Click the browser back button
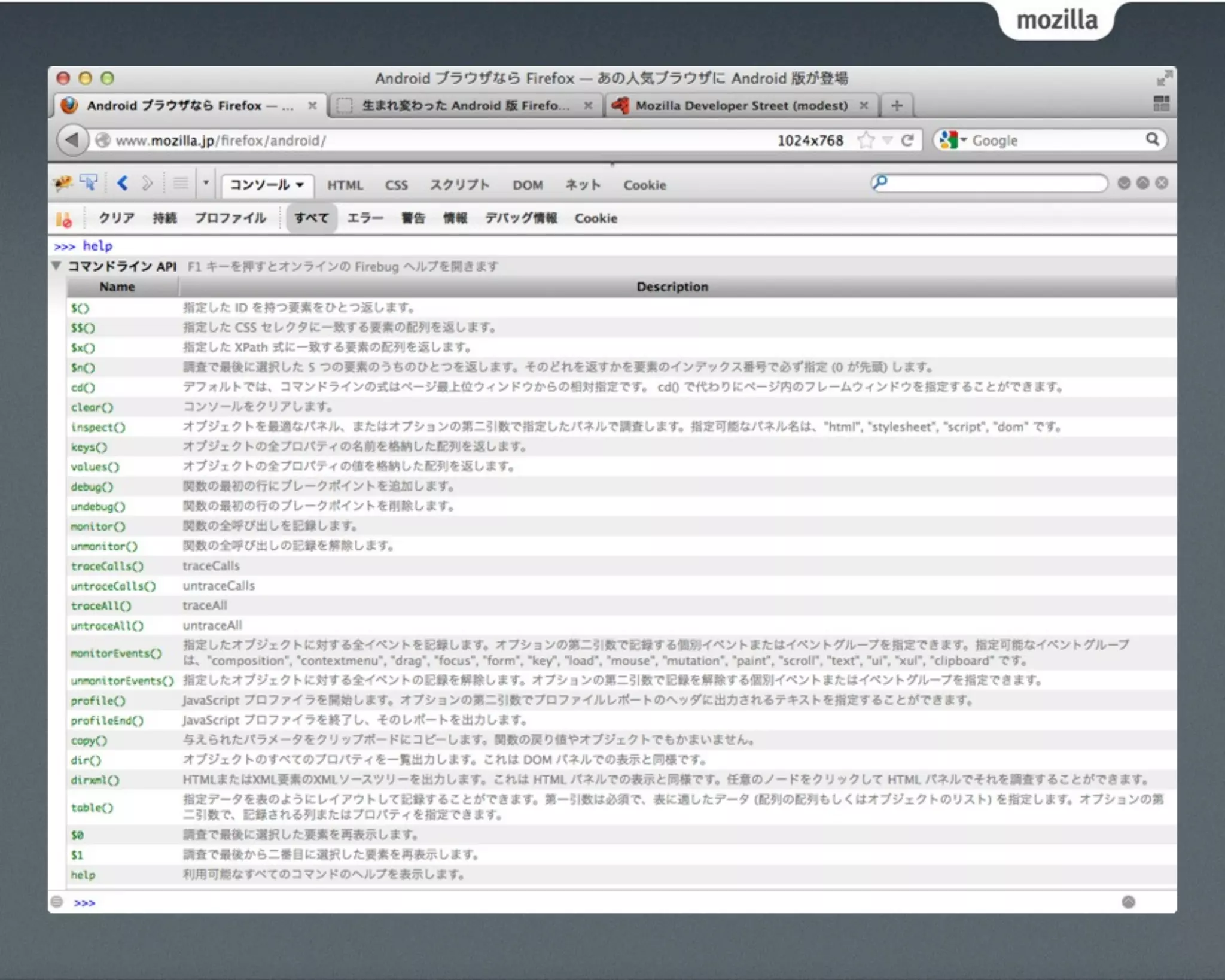This screenshot has height=980, width=1225. click(x=72, y=140)
